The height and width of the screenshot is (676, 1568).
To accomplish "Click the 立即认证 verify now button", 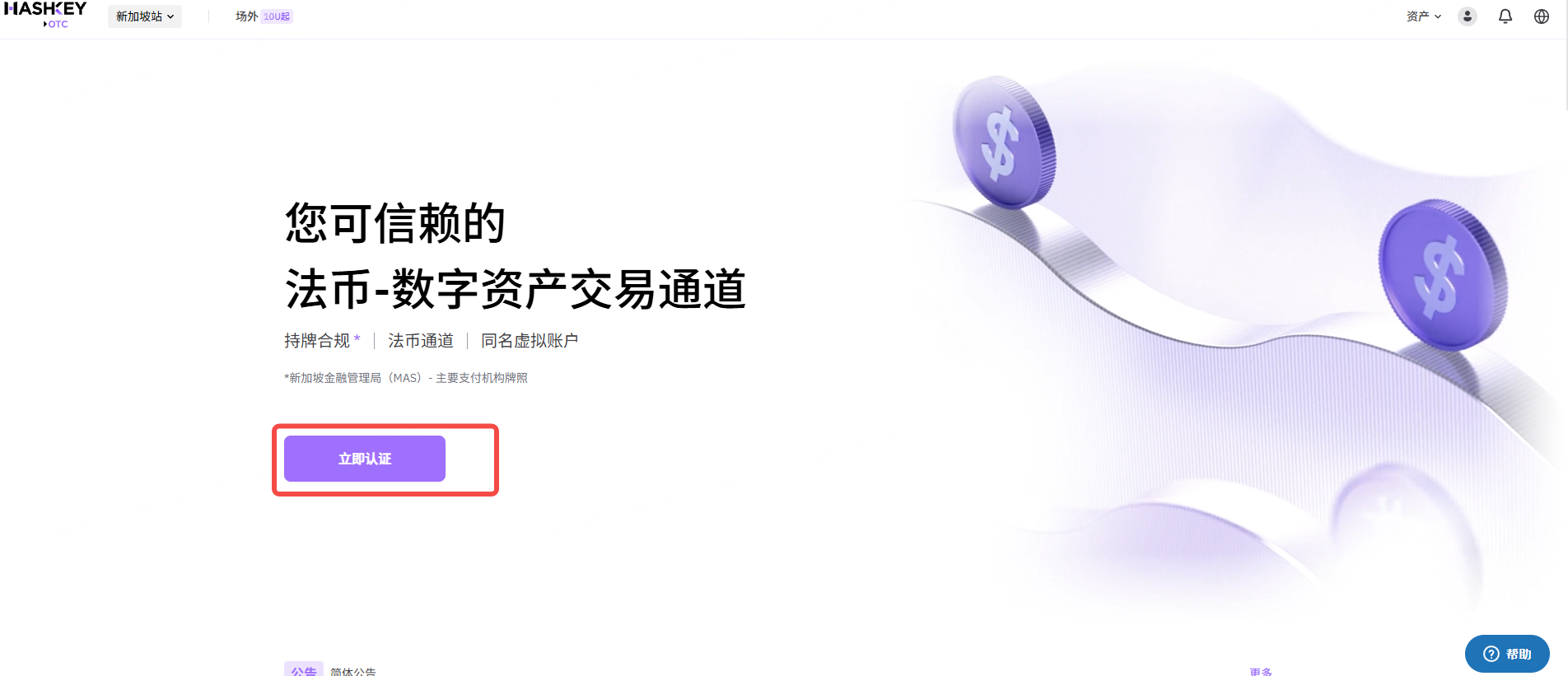I will [365, 459].
